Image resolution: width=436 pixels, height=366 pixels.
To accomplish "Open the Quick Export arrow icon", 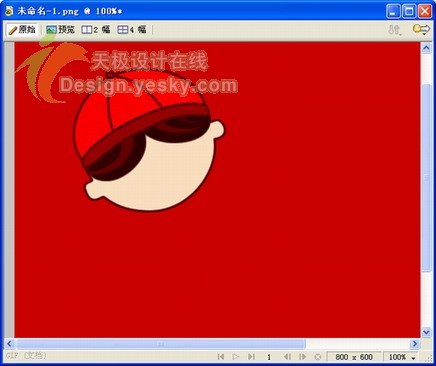I will [x=421, y=29].
